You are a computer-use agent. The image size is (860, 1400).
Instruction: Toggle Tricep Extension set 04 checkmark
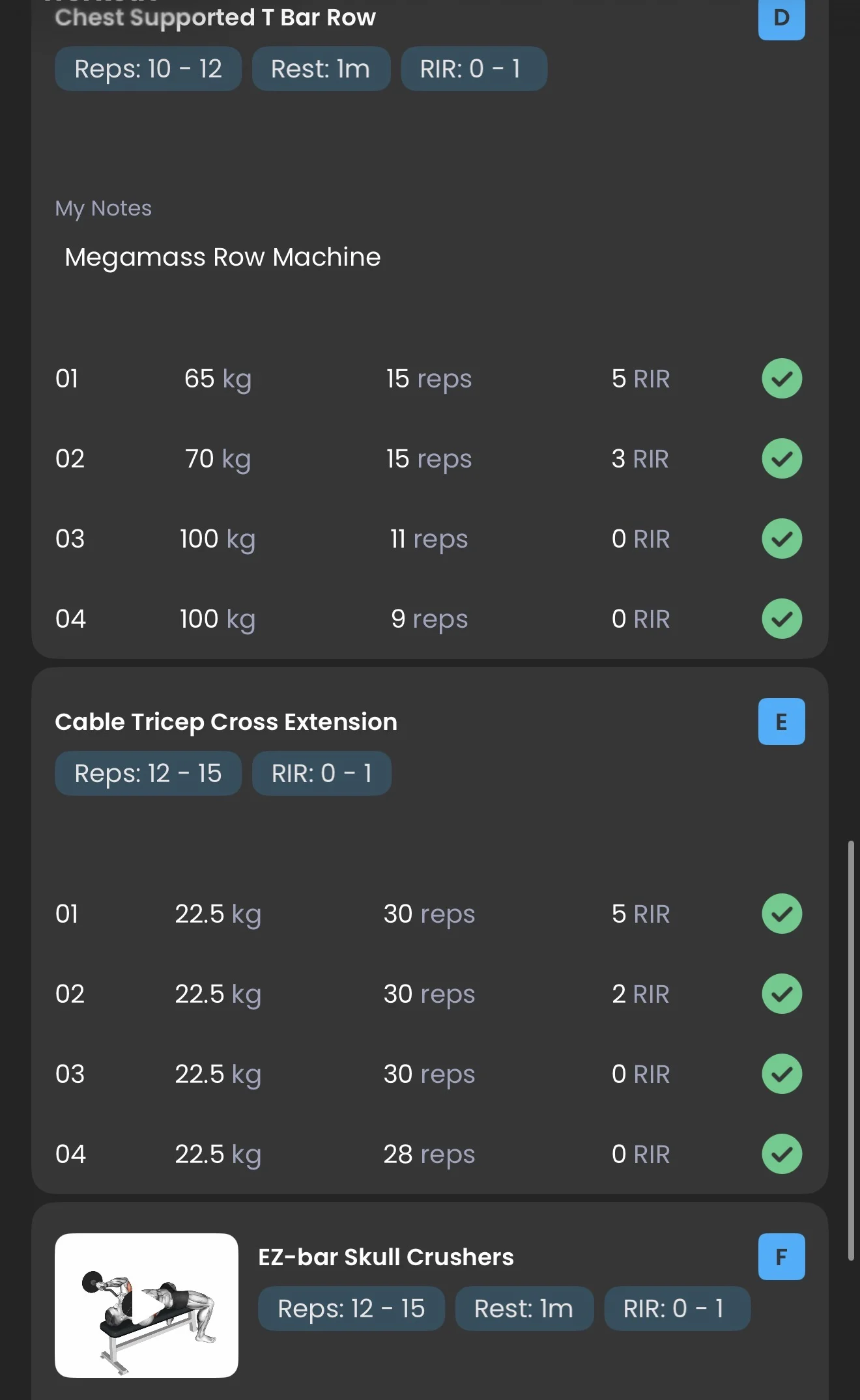click(782, 1154)
